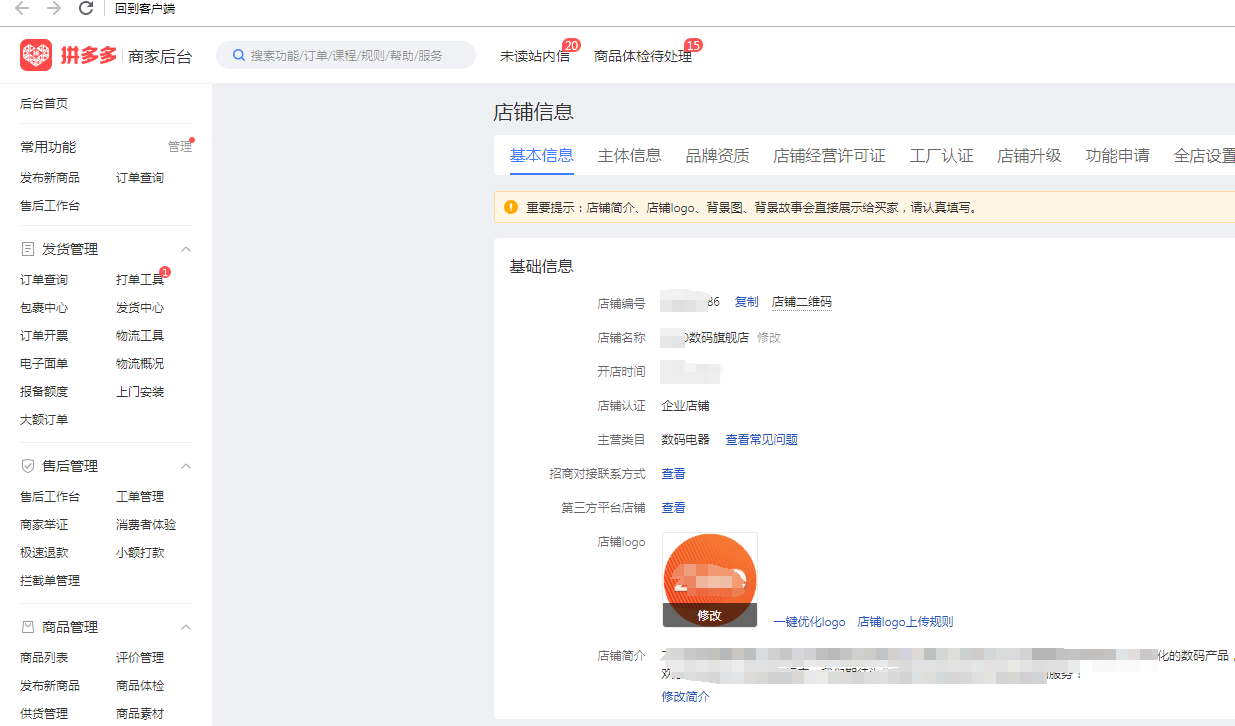Image resolution: width=1235 pixels, height=726 pixels.
Task: Open 消费者体验 in sidebar
Action: pyautogui.click(x=146, y=525)
